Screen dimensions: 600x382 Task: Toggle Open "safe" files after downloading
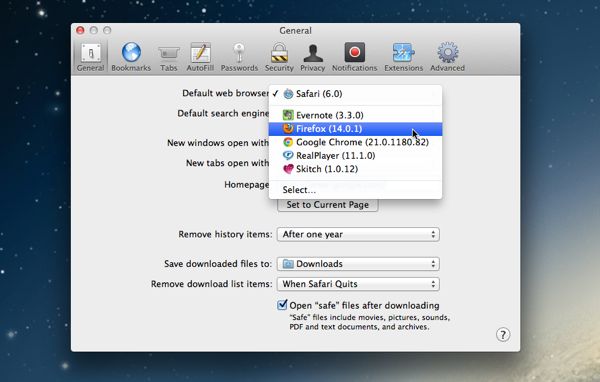click(x=282, y=305)
